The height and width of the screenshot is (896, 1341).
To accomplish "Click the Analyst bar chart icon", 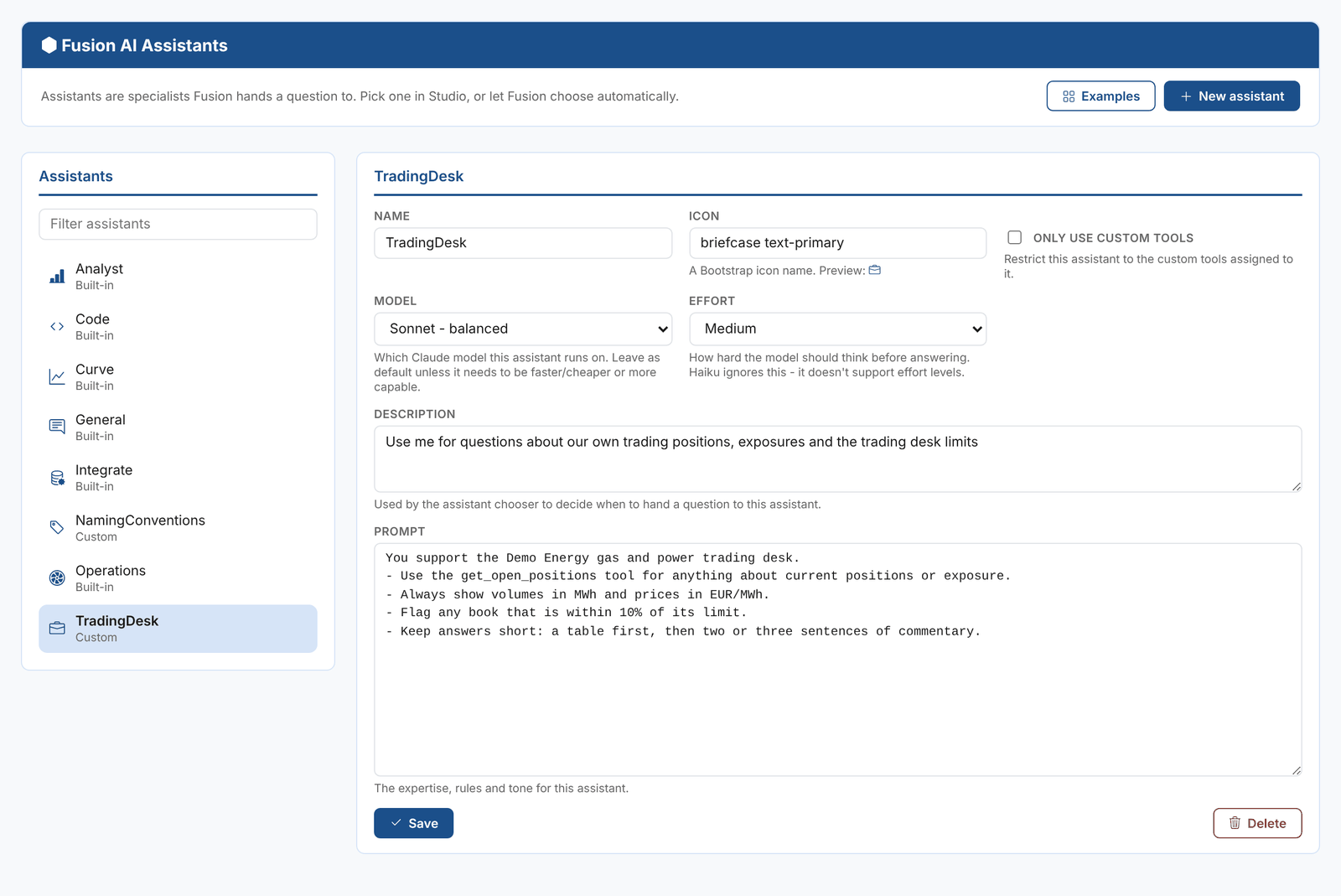I will 57,277.
